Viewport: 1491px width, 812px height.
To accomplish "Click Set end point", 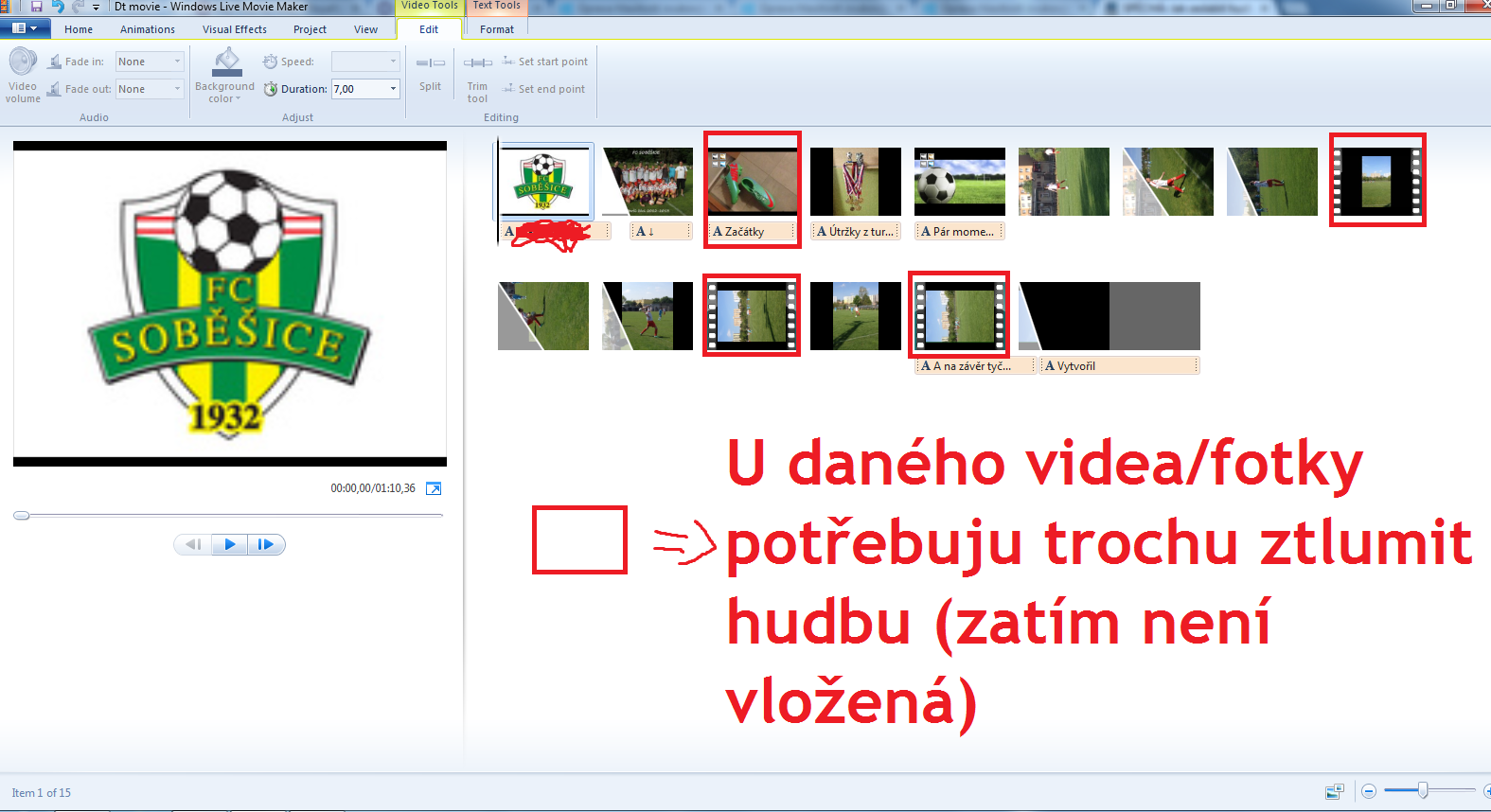I will tap(544, 89).
